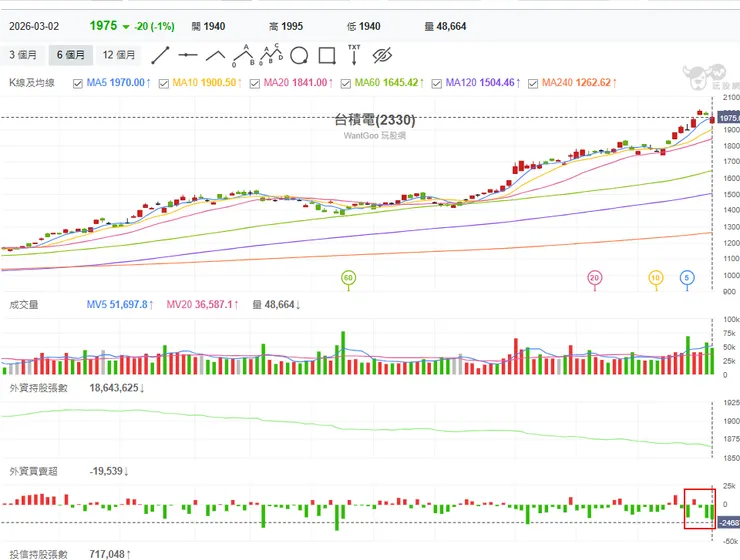Select the A-B-C-D pattern drawing tool
This screenshot has height=560, width=740.
click(271, 54)
